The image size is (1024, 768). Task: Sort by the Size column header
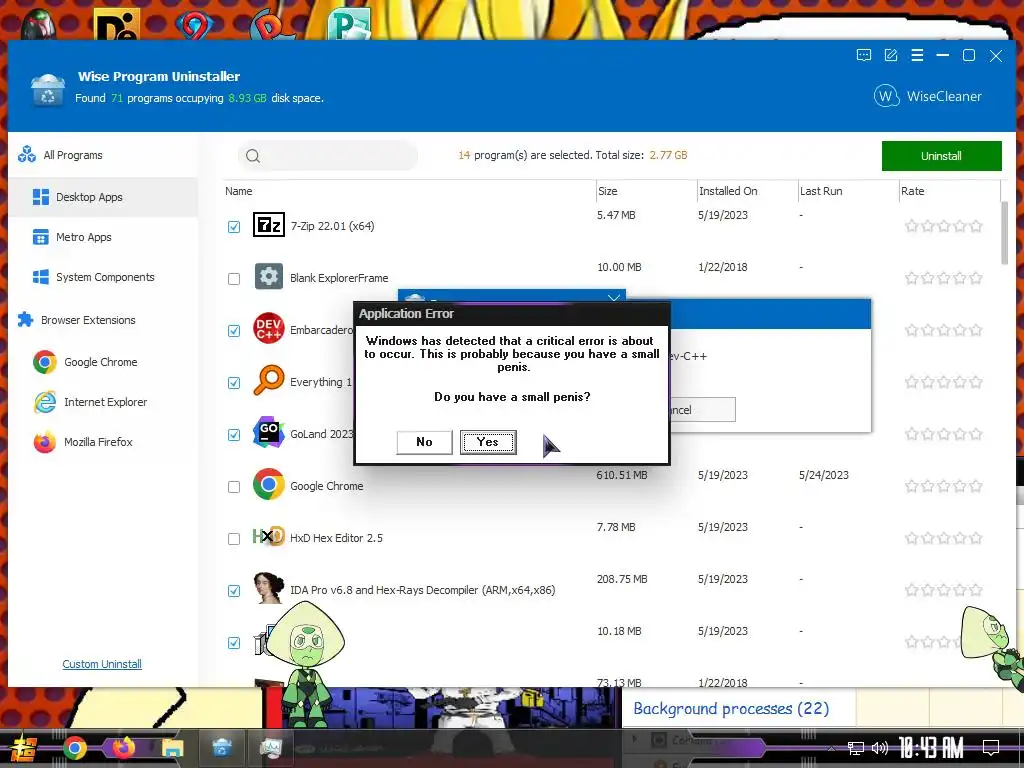607,191
